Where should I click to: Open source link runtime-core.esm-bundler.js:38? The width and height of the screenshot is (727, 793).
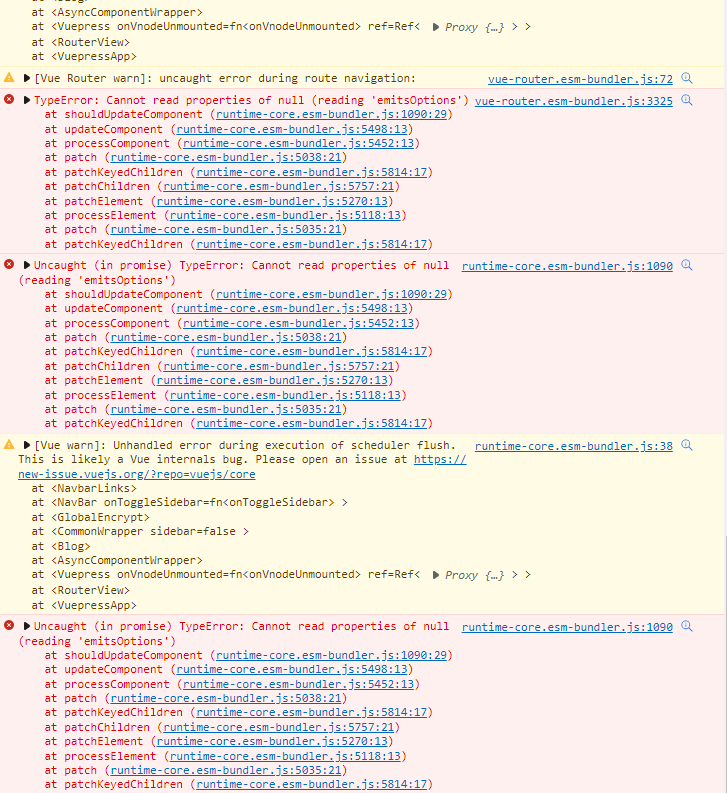click(574, 446)
